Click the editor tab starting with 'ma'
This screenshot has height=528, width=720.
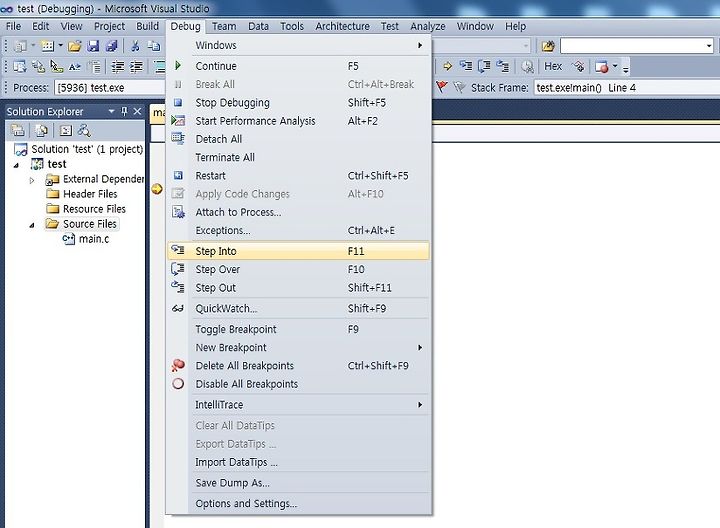pyautogui.click(x=158, y=113)
